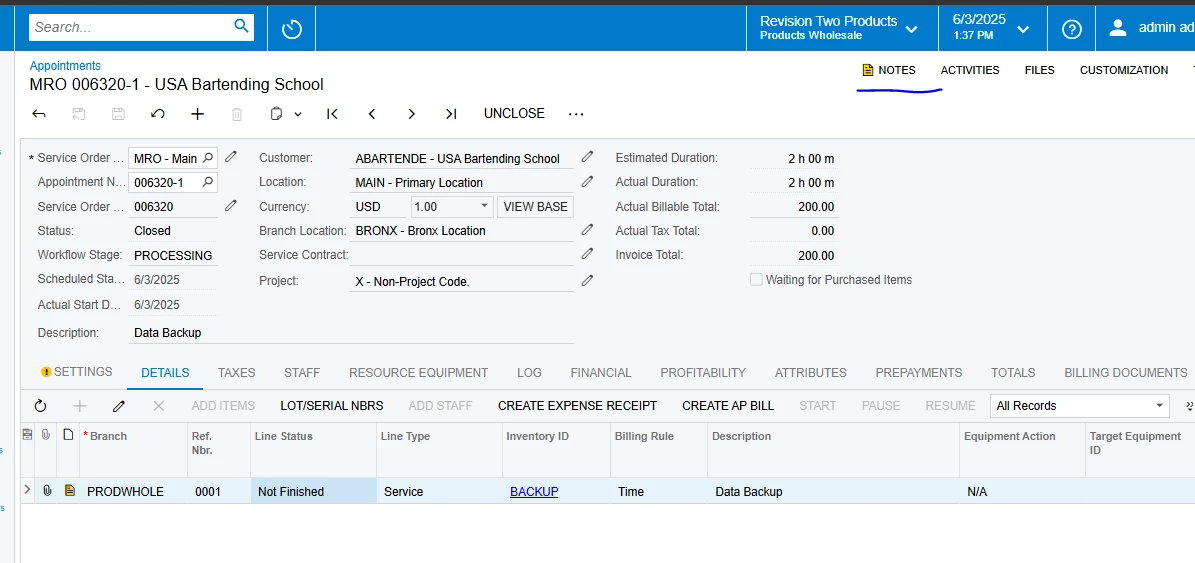Expand the Revision Two Products company menu
Image resolution: width=1195 pixels, height=563 pixels.
911,30
